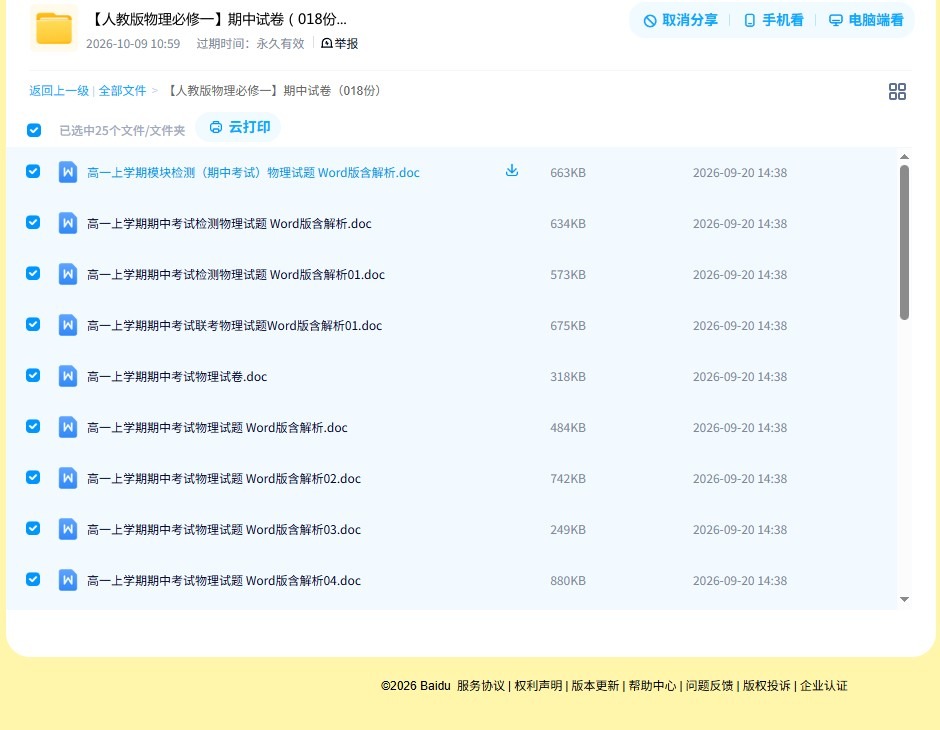Click the scrollbar up arrow

[x=904, y=156]
